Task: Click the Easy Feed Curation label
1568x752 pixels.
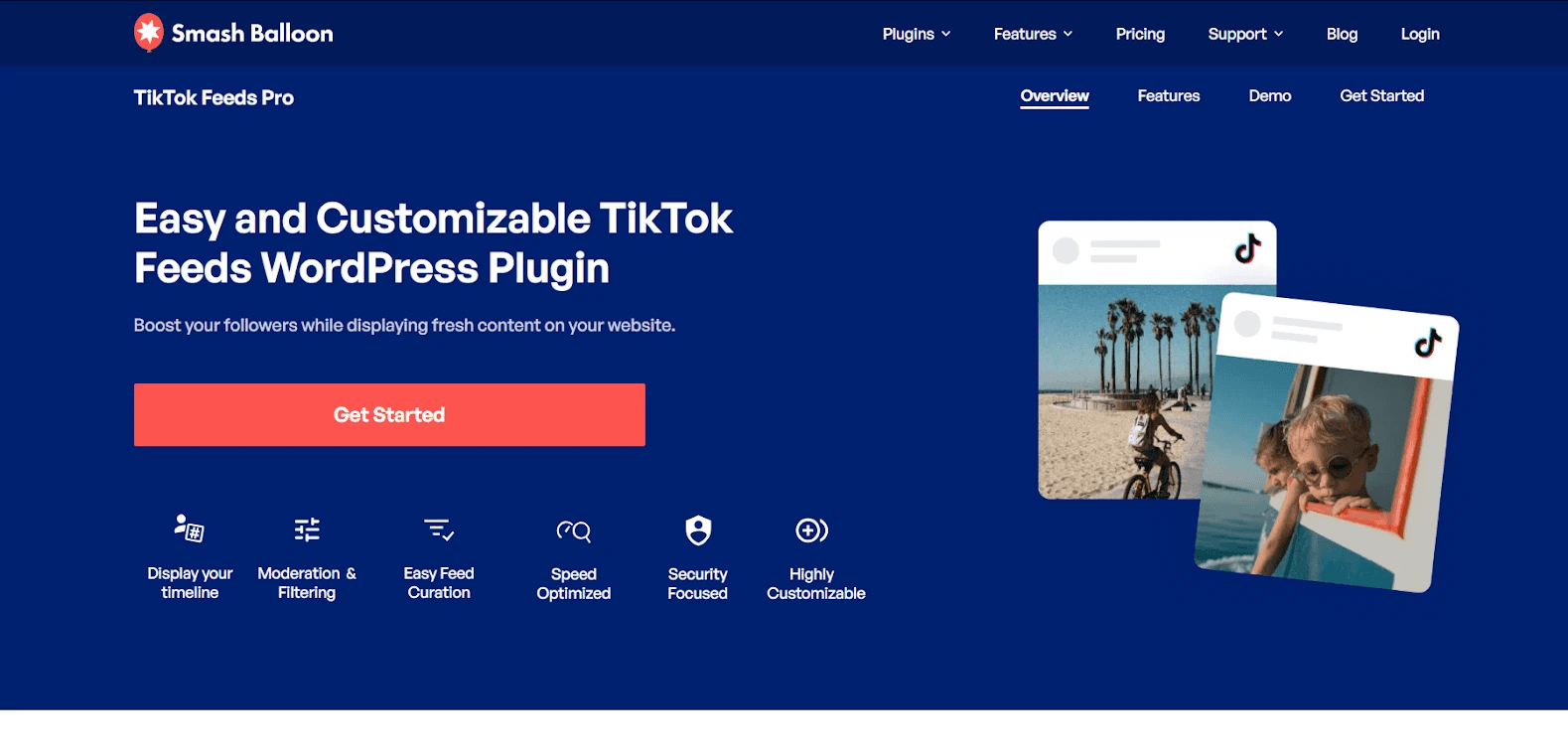Action: coord(439,583)
